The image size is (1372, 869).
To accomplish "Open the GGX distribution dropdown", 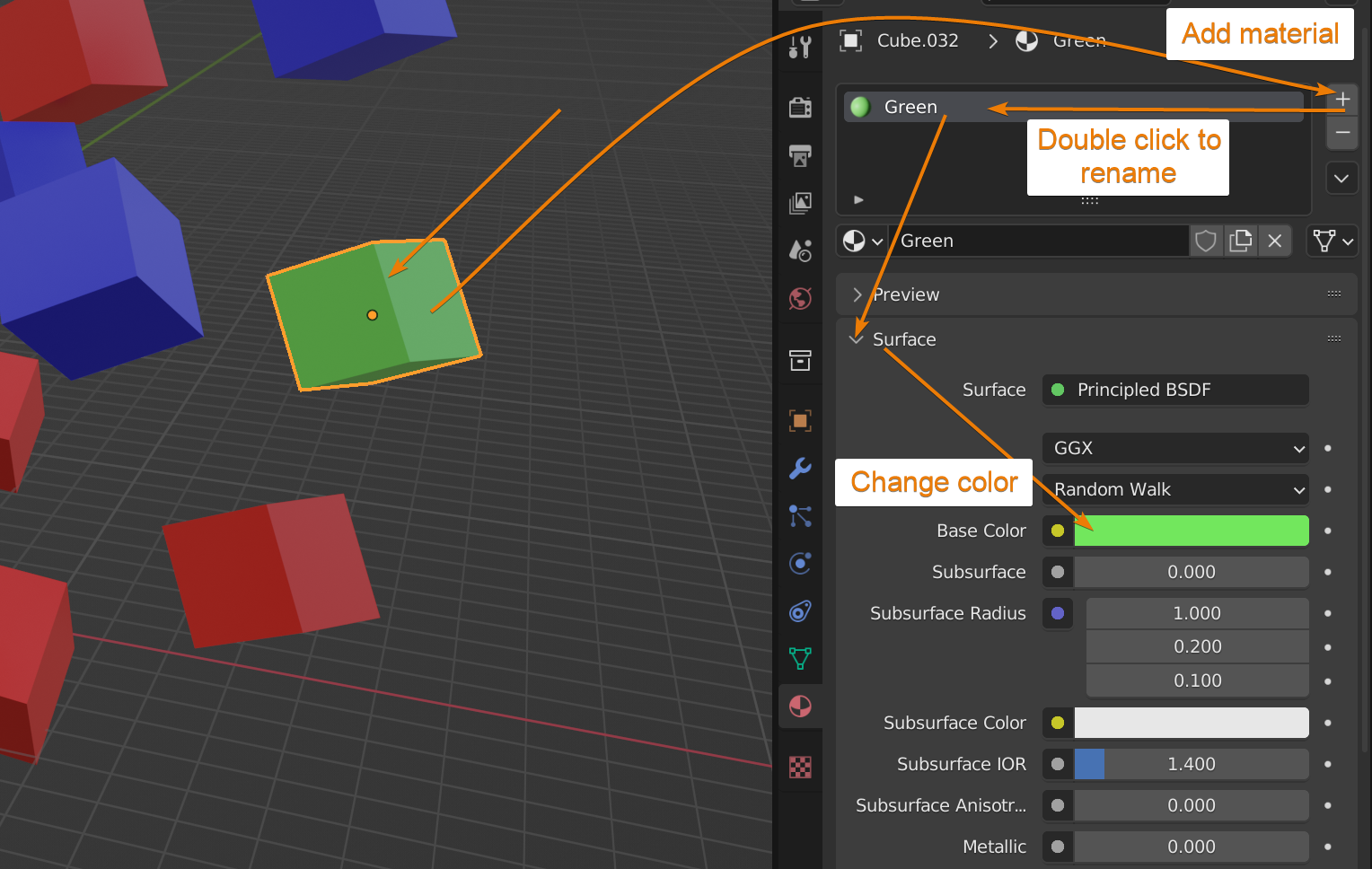I will 1175,448.
